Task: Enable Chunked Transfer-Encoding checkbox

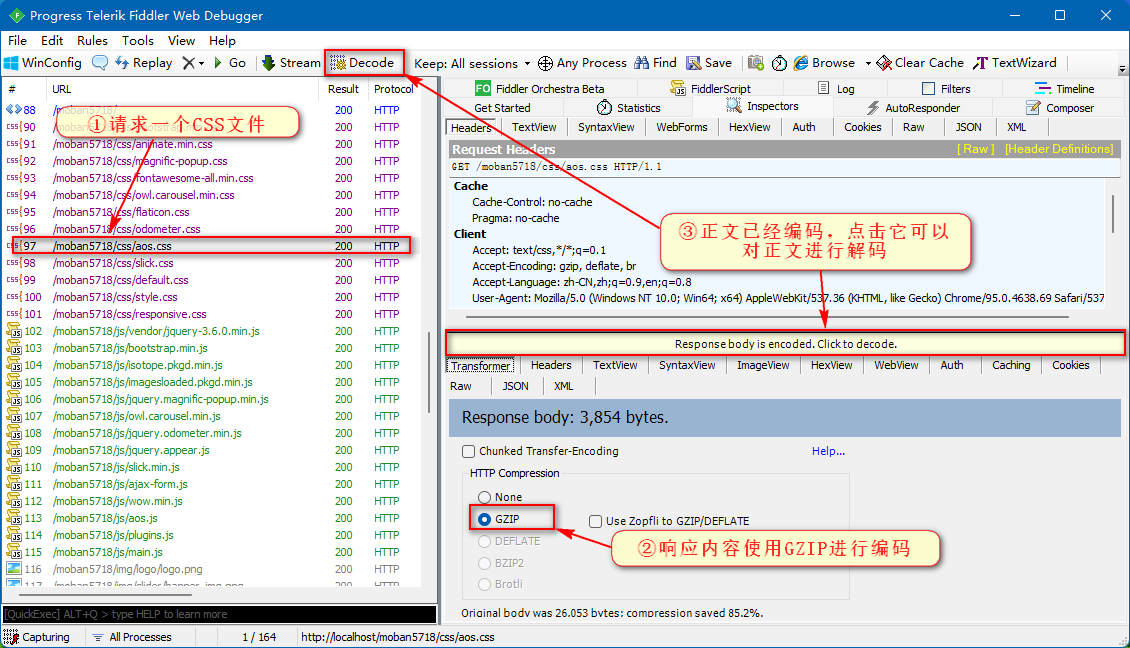Action: tap(469, 452)
